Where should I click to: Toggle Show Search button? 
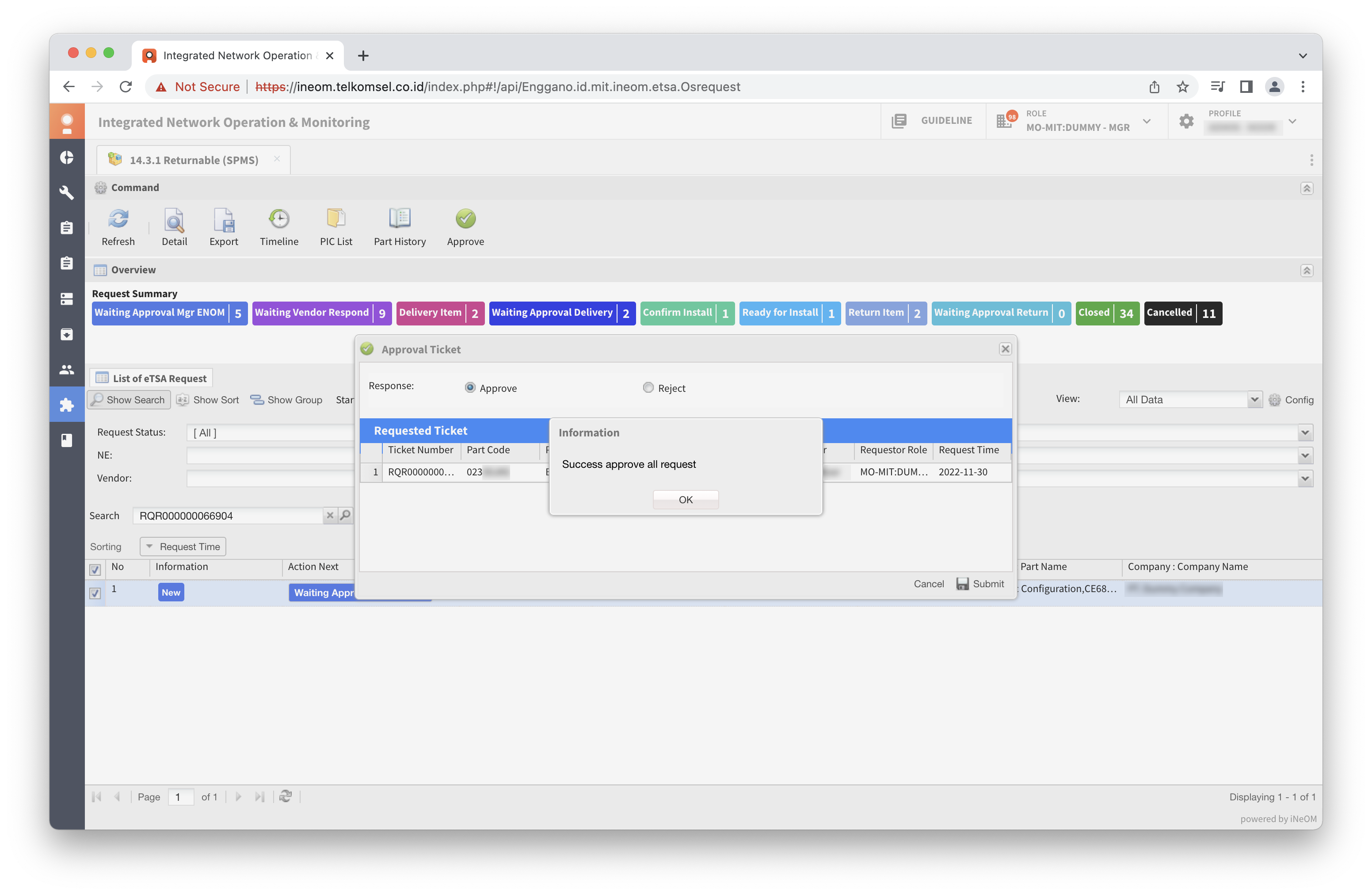click(129, 400)
